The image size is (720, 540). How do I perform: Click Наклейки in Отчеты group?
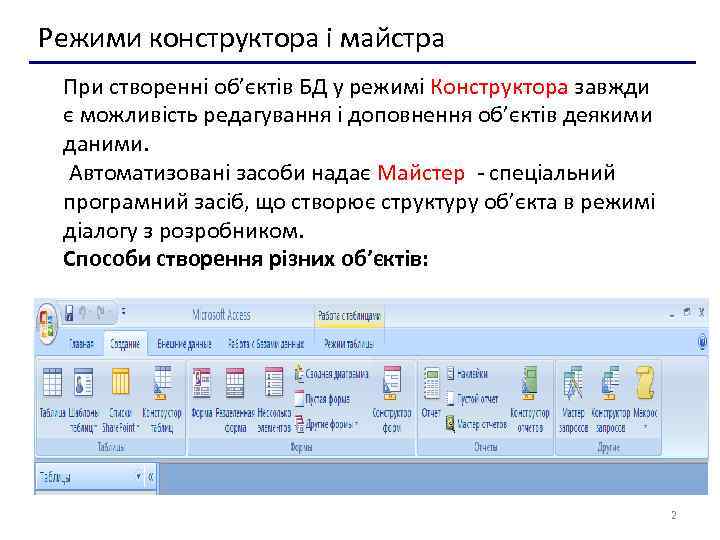467,374
